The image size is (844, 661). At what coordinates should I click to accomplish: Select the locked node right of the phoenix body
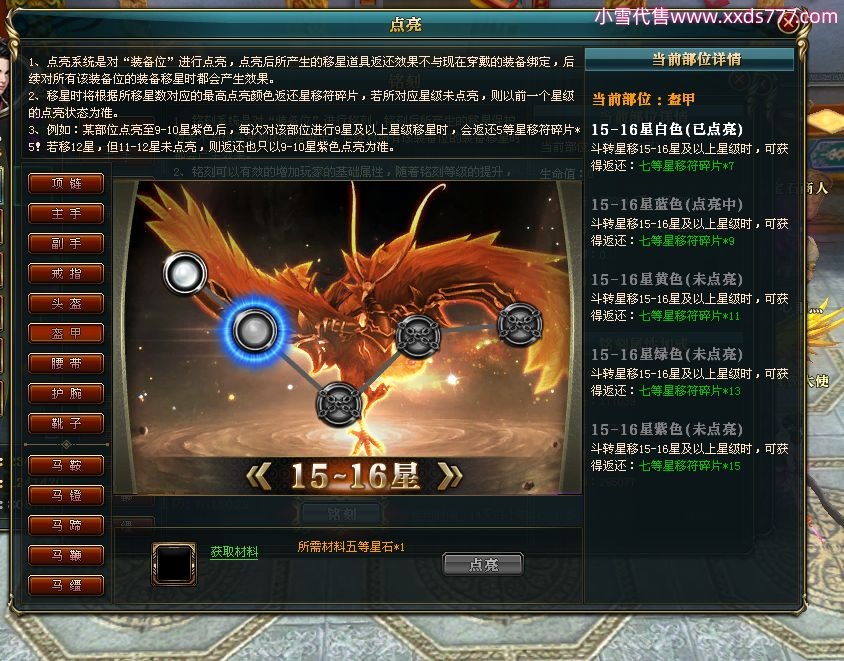pos(418,336)
